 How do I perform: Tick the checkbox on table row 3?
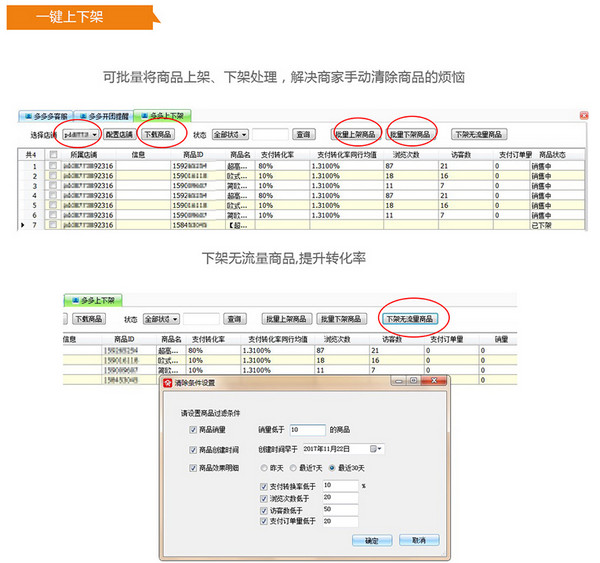(53, 185)
